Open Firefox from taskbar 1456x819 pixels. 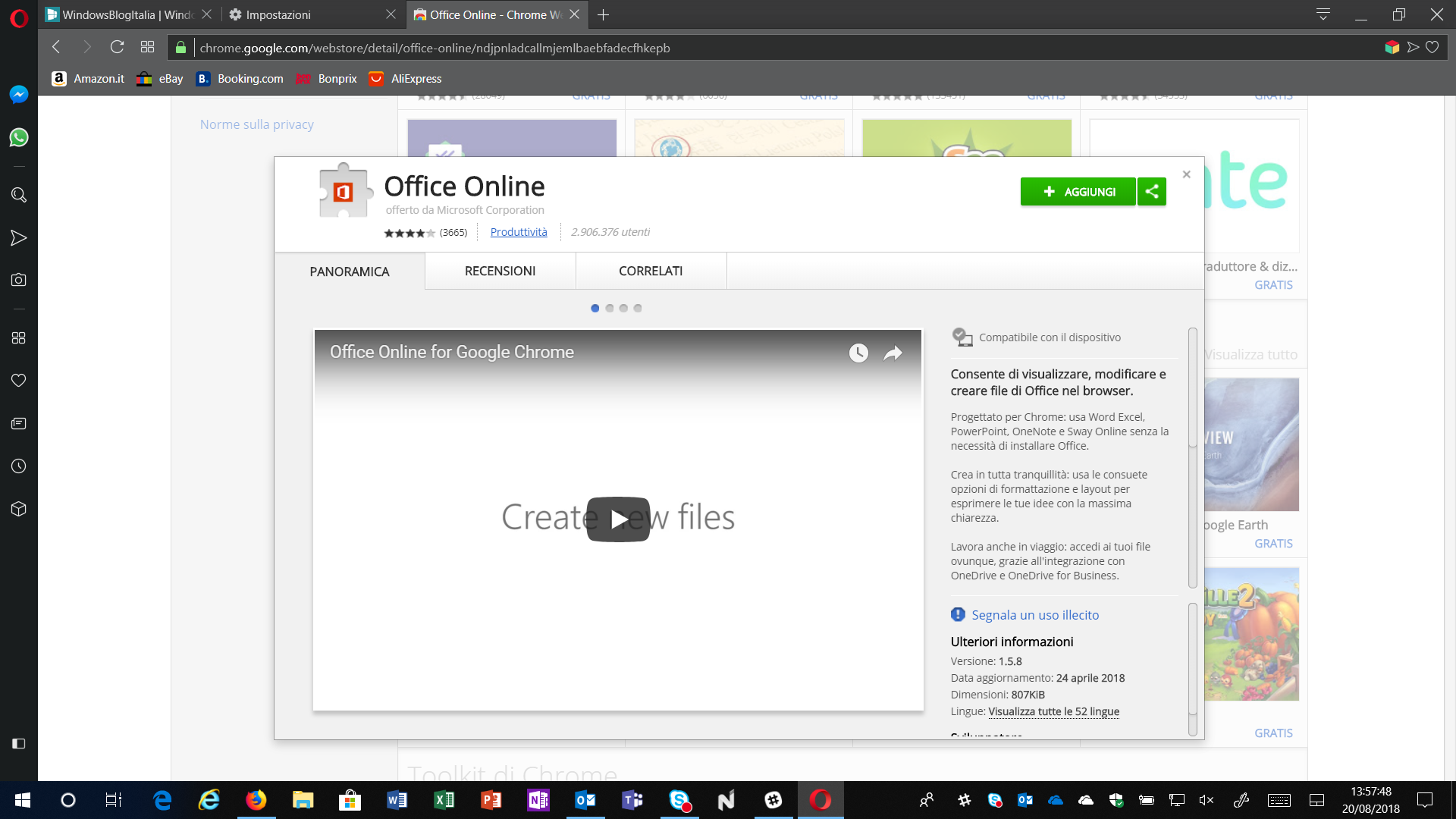point(256,800)
